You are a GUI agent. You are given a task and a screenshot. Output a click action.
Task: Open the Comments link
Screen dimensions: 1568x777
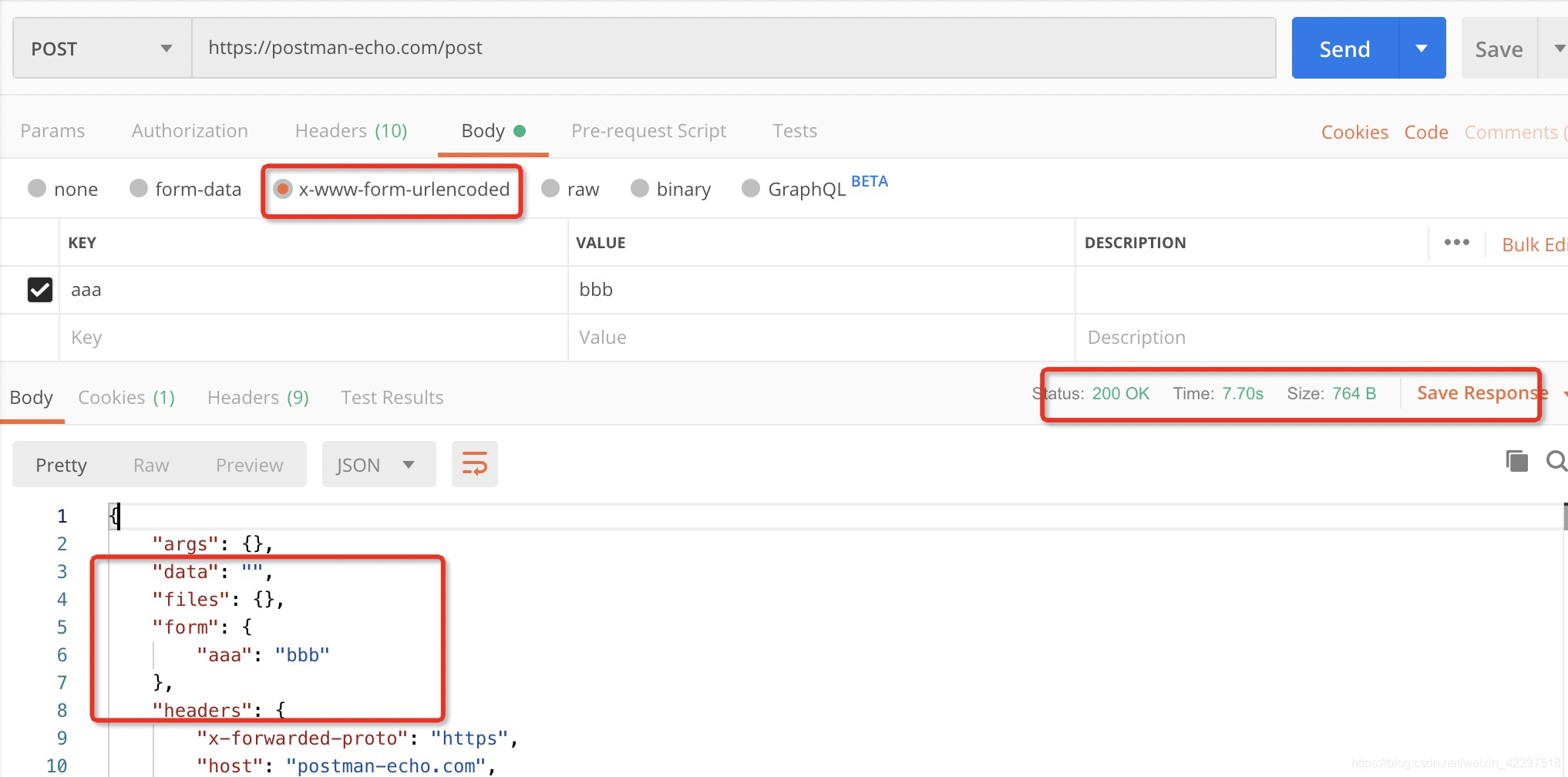[1515, 132]
